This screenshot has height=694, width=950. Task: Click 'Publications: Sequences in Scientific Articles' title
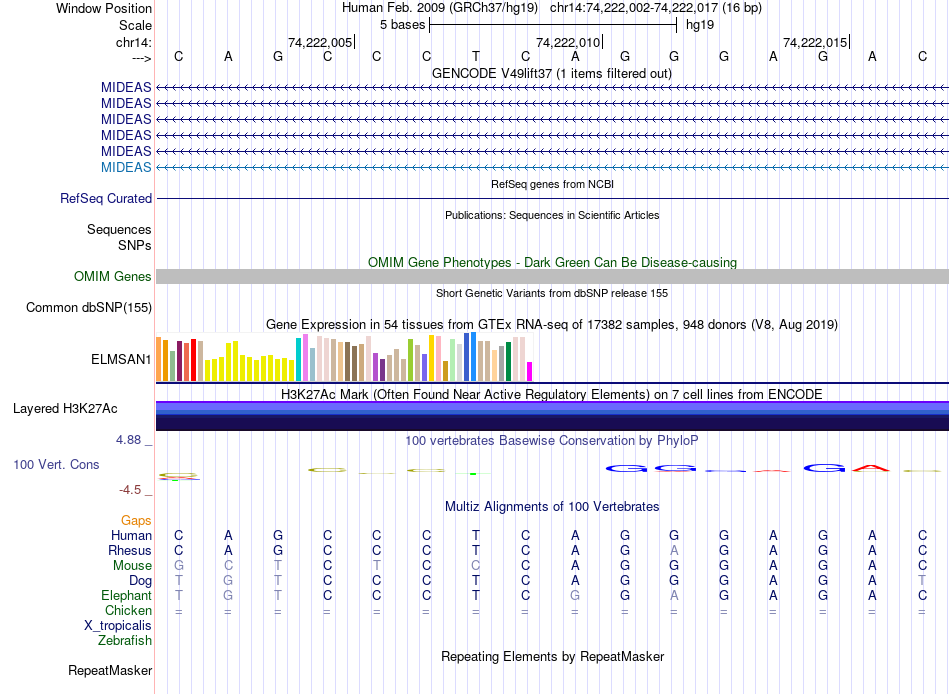[552, 215]
